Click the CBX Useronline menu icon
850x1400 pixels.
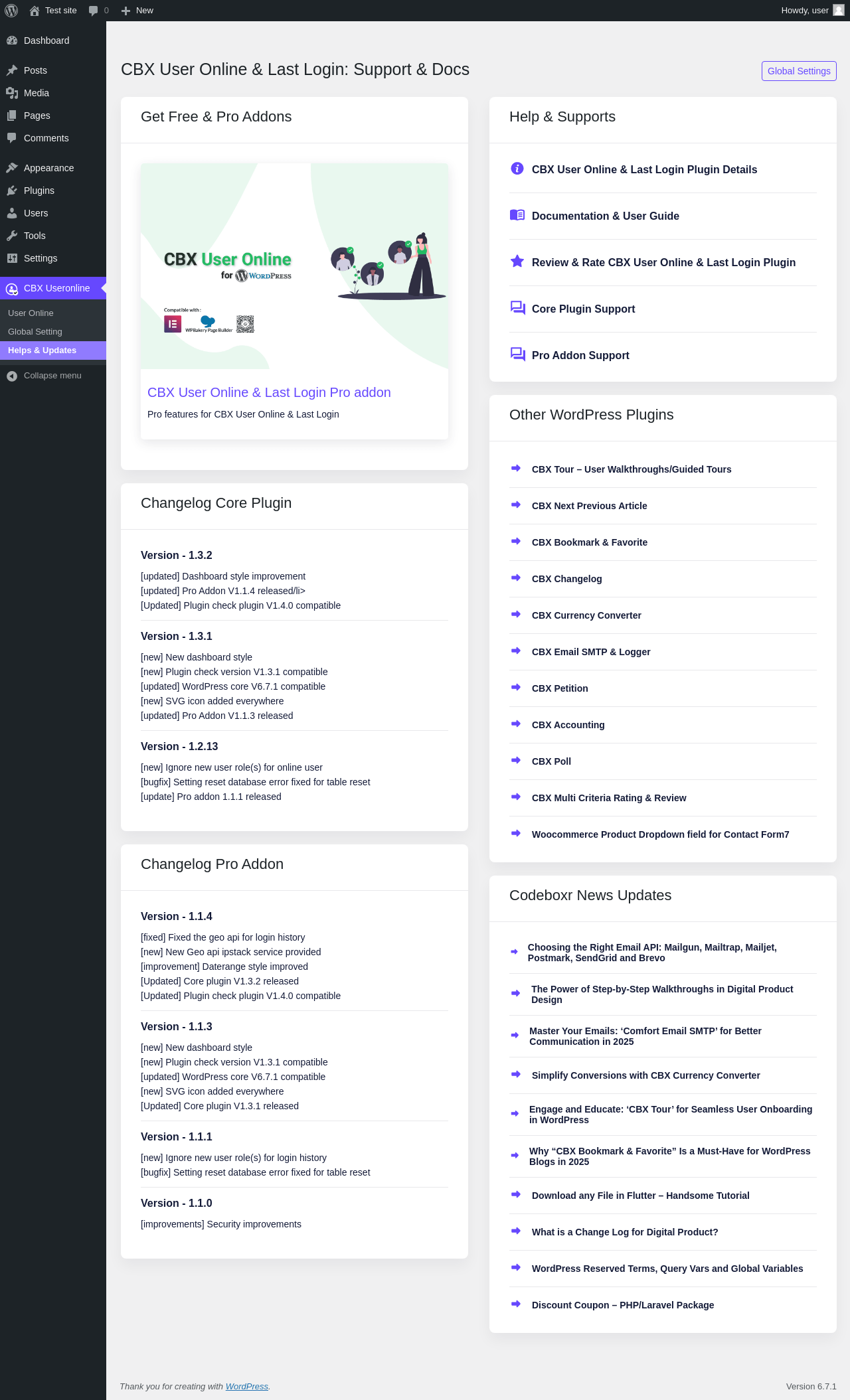[12, 289]
